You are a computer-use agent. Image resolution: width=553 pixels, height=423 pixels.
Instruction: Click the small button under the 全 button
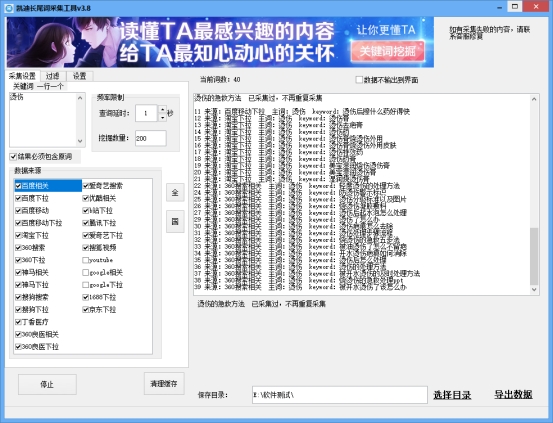tap(175, 222)
